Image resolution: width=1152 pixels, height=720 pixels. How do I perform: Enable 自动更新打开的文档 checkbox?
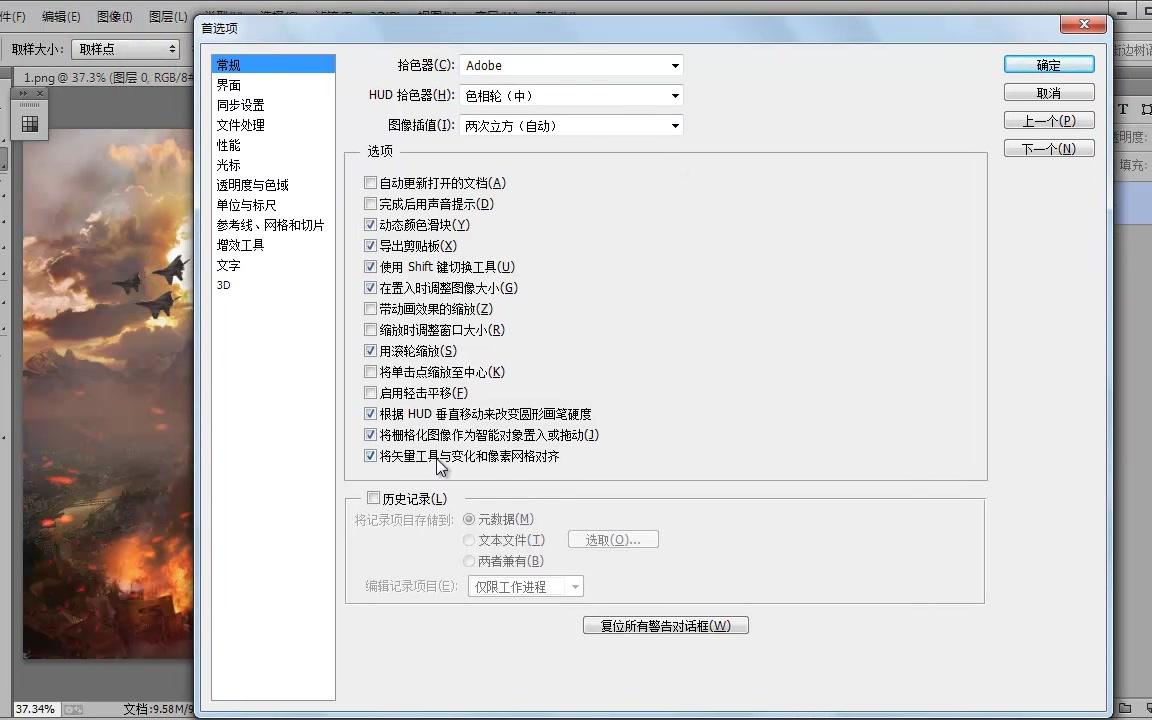371,182
